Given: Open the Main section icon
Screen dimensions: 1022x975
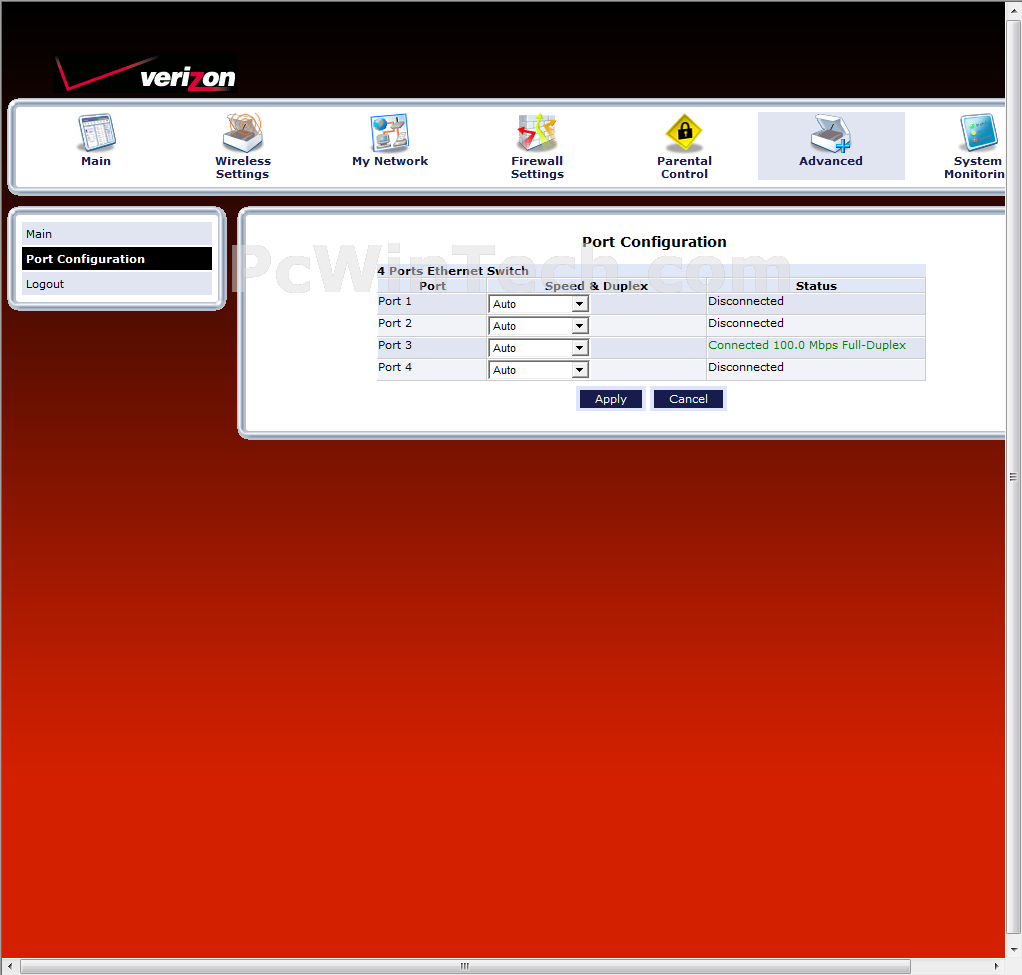Looking at the screenshot, I should (96, 133).
